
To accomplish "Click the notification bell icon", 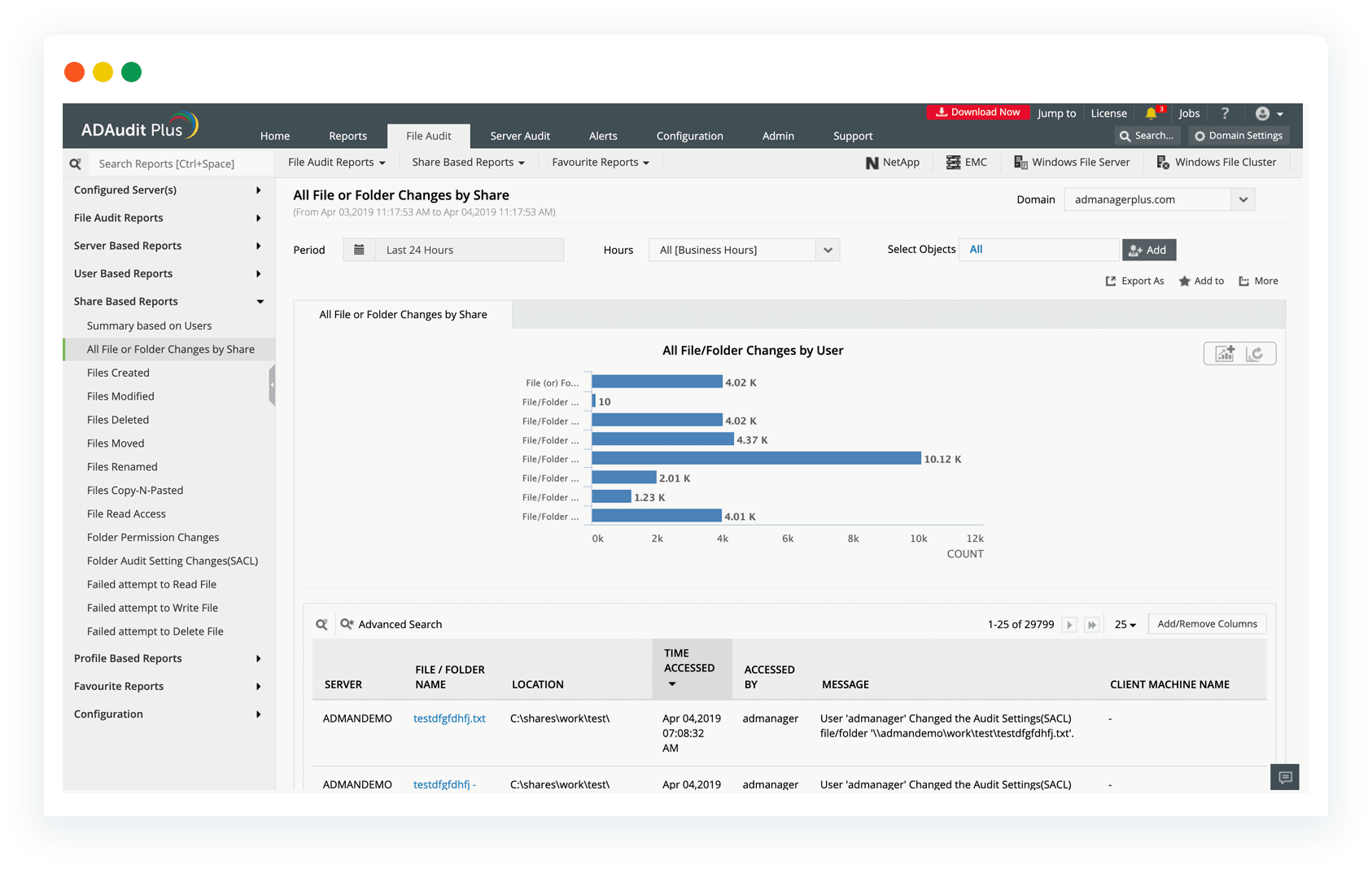I will coord(1151,113).
